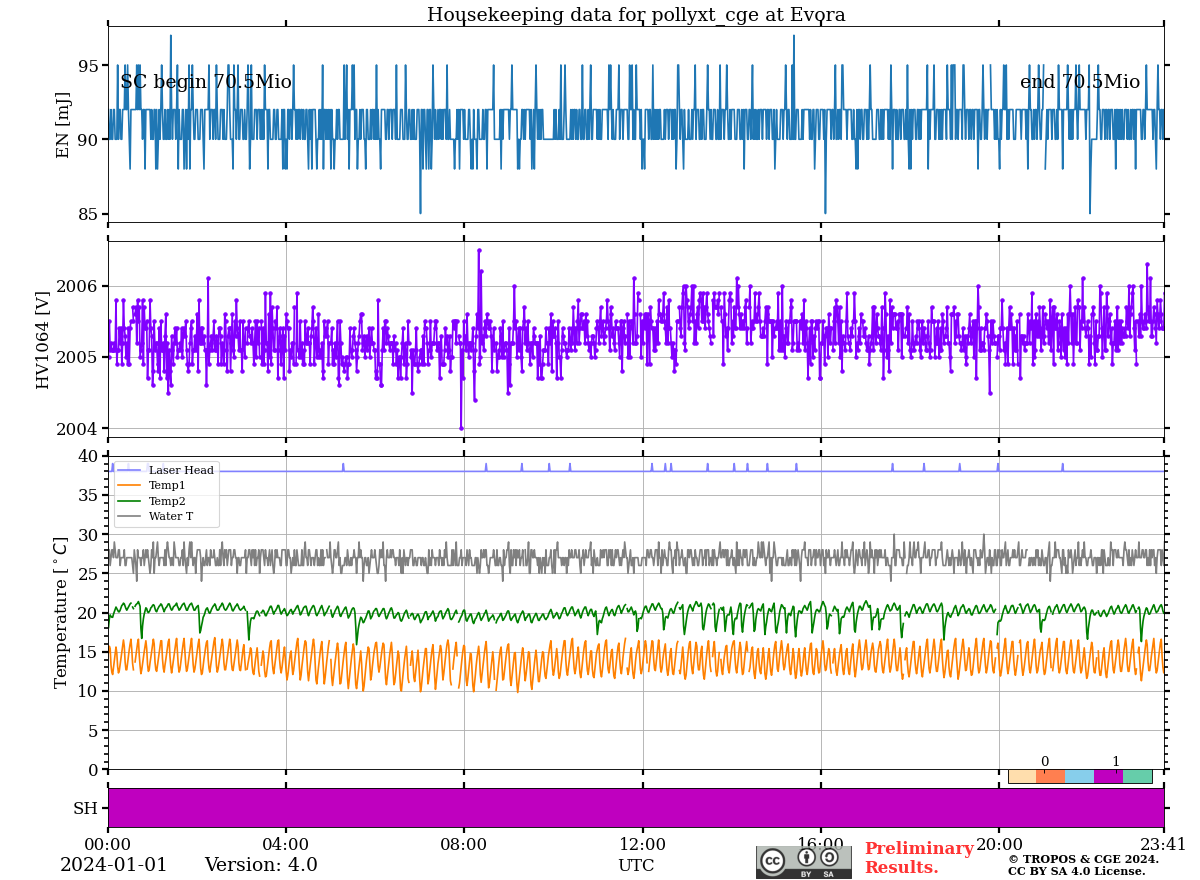Click the Creative Commons CC logo icon
Image resolution: width=1200 pixels, height=880 pixels.
point(772,860)
